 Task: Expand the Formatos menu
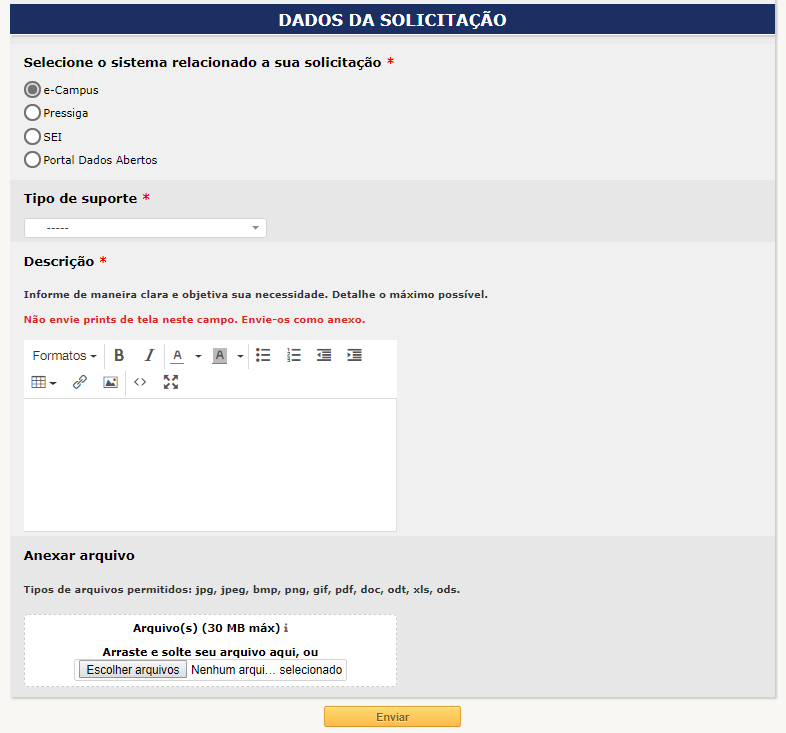click(64, 355)
